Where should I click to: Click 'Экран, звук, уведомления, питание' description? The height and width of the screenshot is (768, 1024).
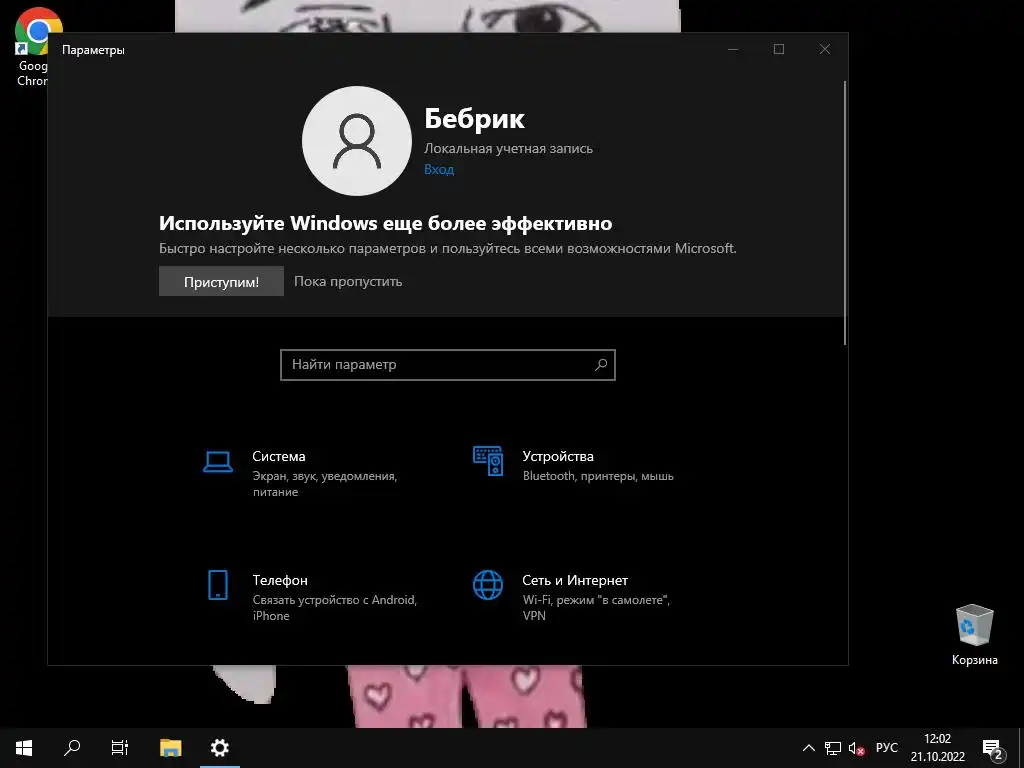coord(325,484)
